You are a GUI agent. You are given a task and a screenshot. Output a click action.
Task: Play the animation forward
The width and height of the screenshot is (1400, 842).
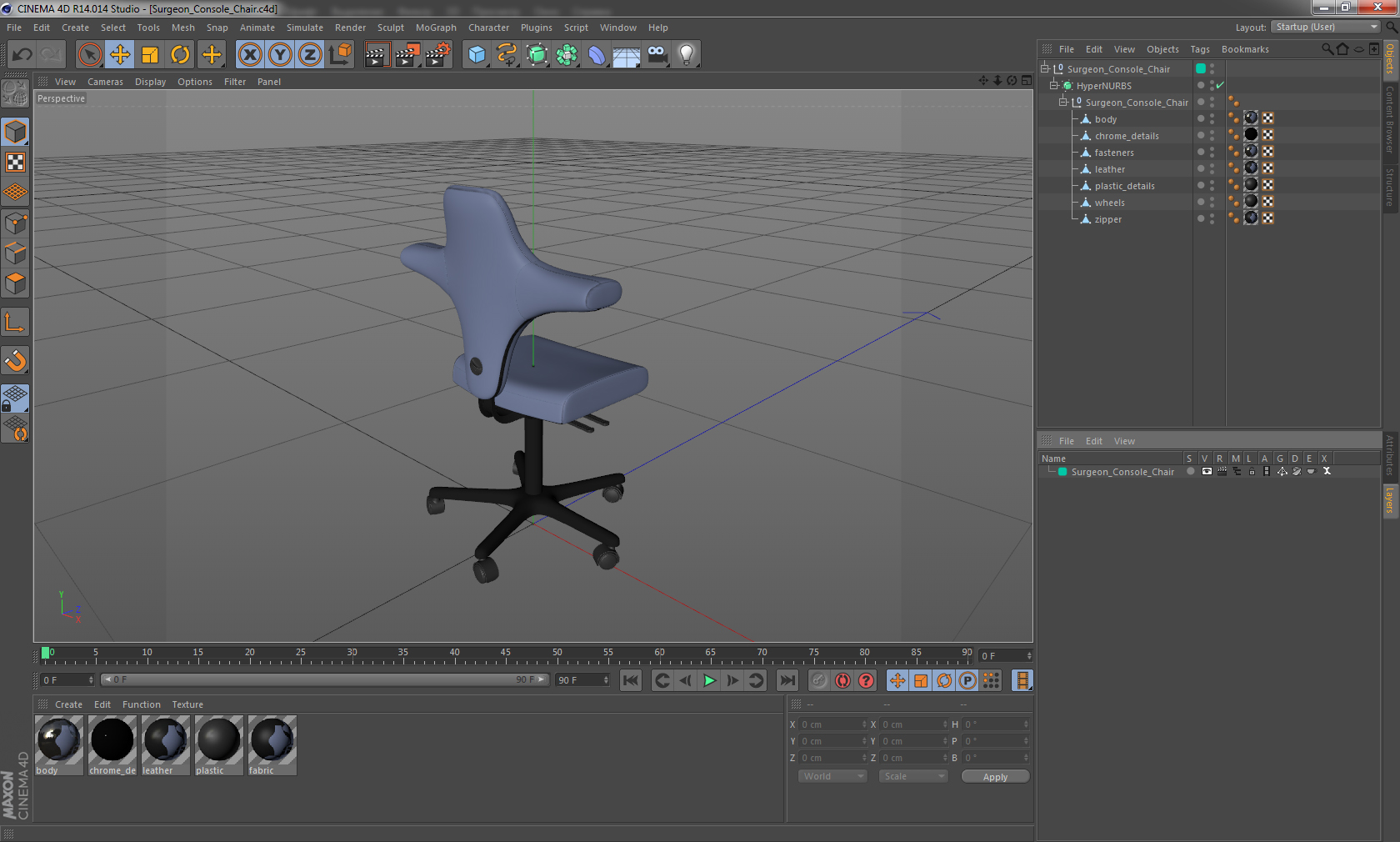click(x=709, y=680)
